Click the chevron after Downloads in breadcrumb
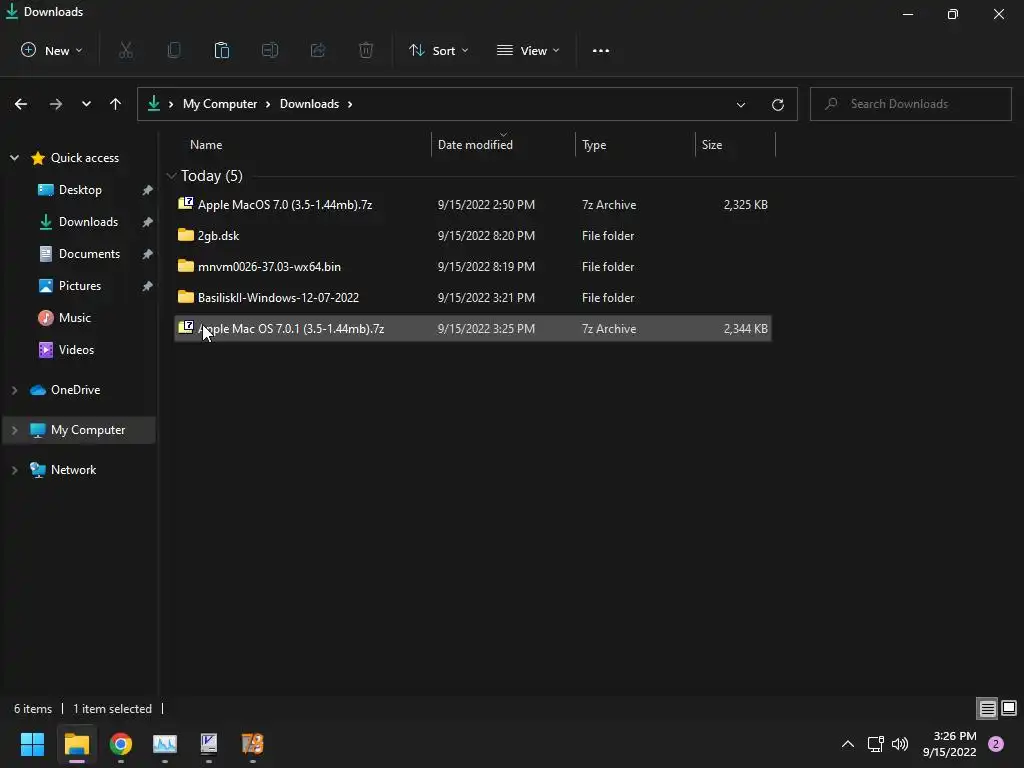This screenshot has height=768, width=1024. pos(350,104)
